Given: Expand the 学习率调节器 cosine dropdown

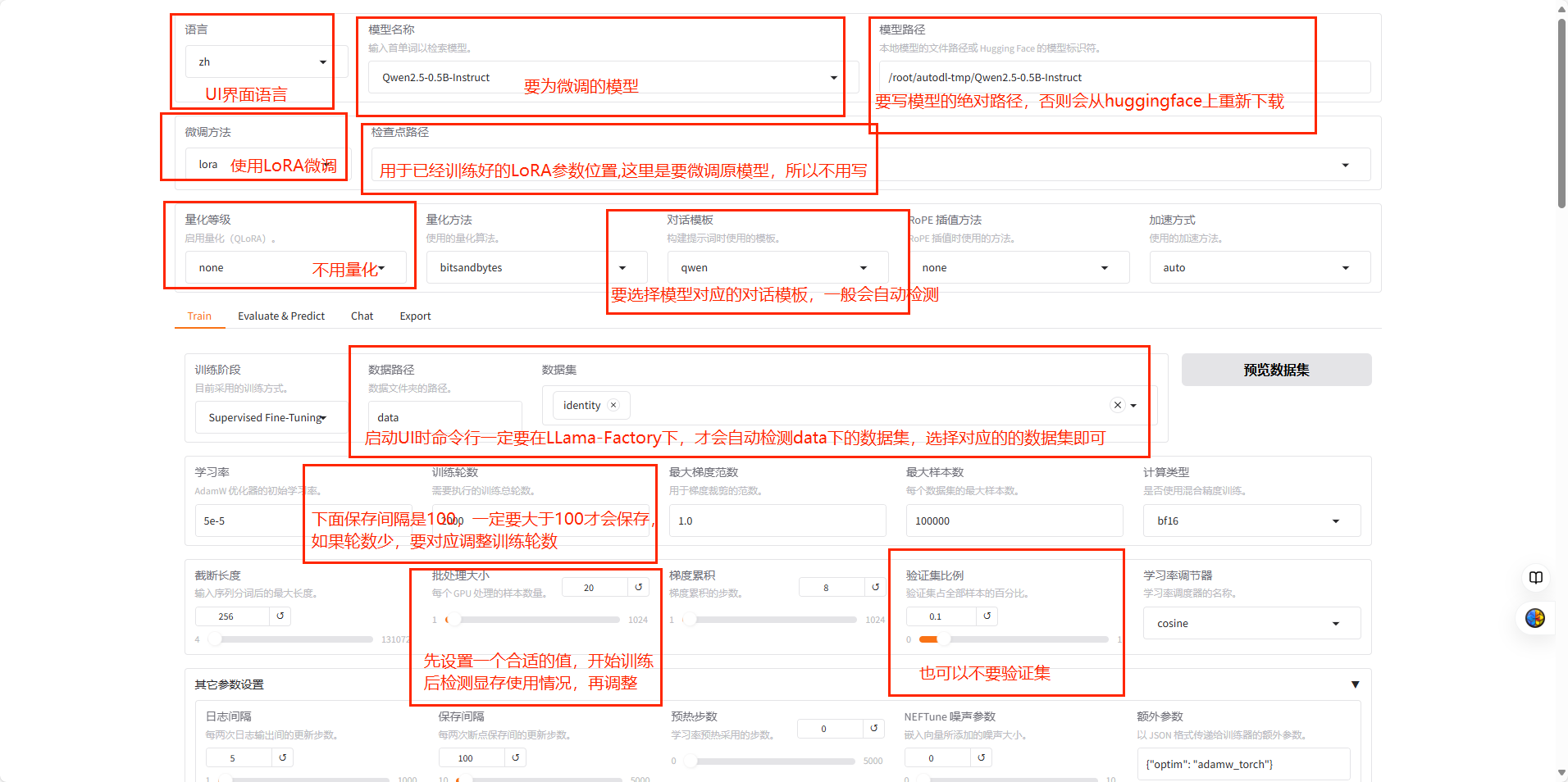Looking at the screenshot, I should pyautogui.click(x=1251, y=624).
